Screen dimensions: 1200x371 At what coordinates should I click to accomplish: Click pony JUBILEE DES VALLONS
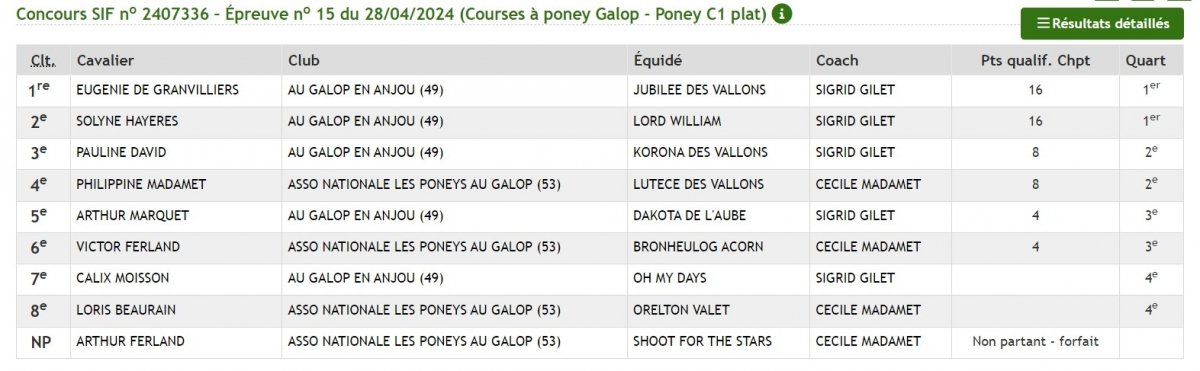[699, 90]
